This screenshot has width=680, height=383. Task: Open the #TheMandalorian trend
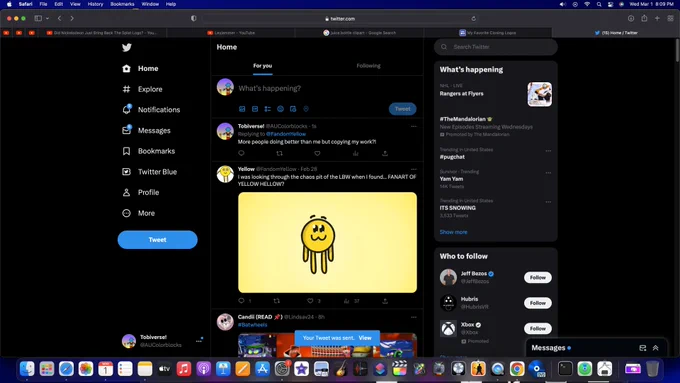(463, 119)
